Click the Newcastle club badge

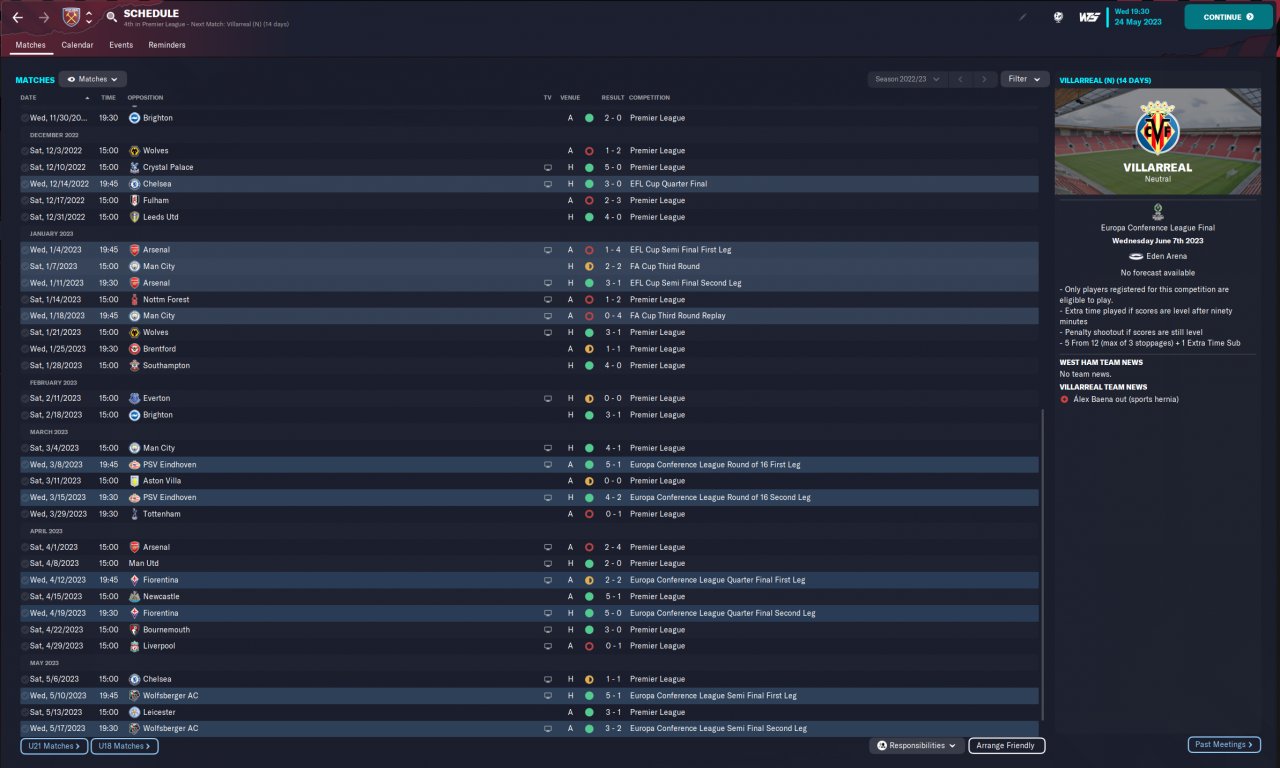coord(134,596)
